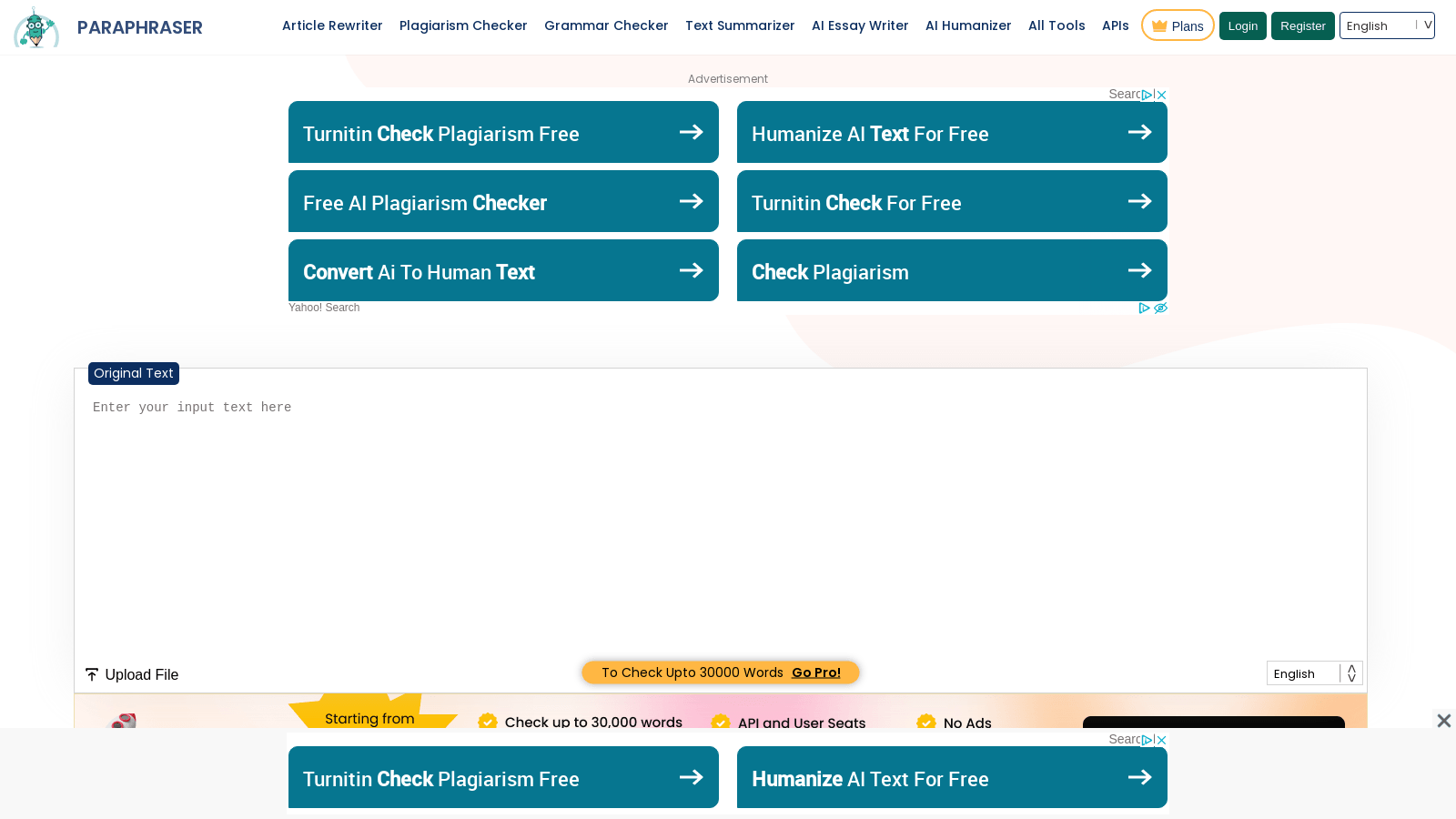The image size is (1456, 819).
Task: Close the bottom ad with its X icon
Action: (1161, 740)
